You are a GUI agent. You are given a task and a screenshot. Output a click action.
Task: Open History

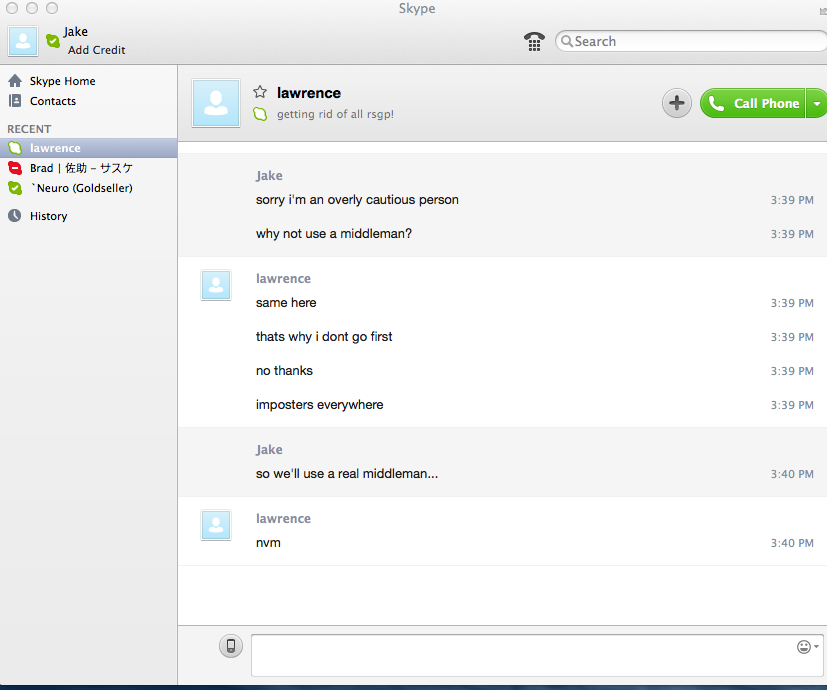pyautogui.click(x=49, y=216)
